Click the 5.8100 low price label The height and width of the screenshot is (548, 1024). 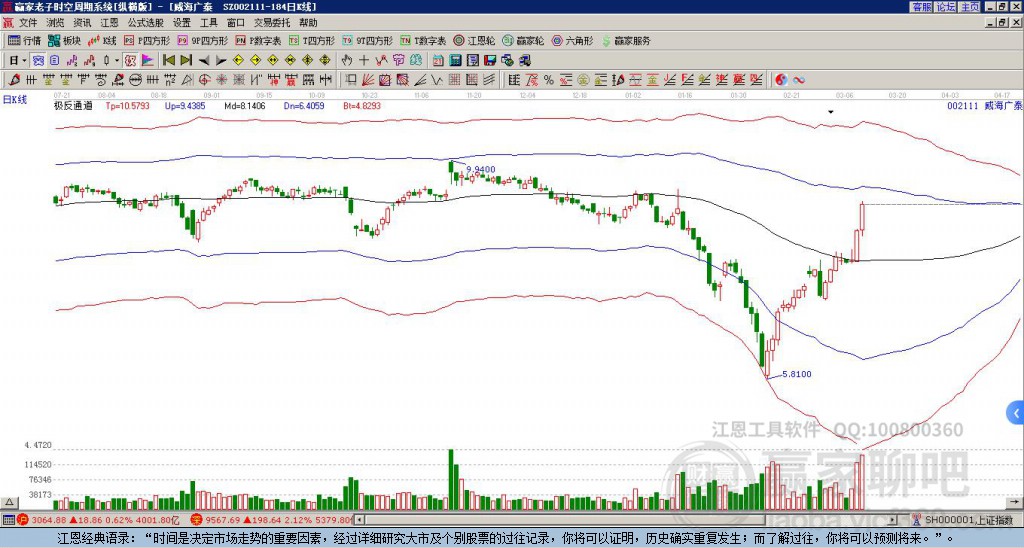(797, 374)
